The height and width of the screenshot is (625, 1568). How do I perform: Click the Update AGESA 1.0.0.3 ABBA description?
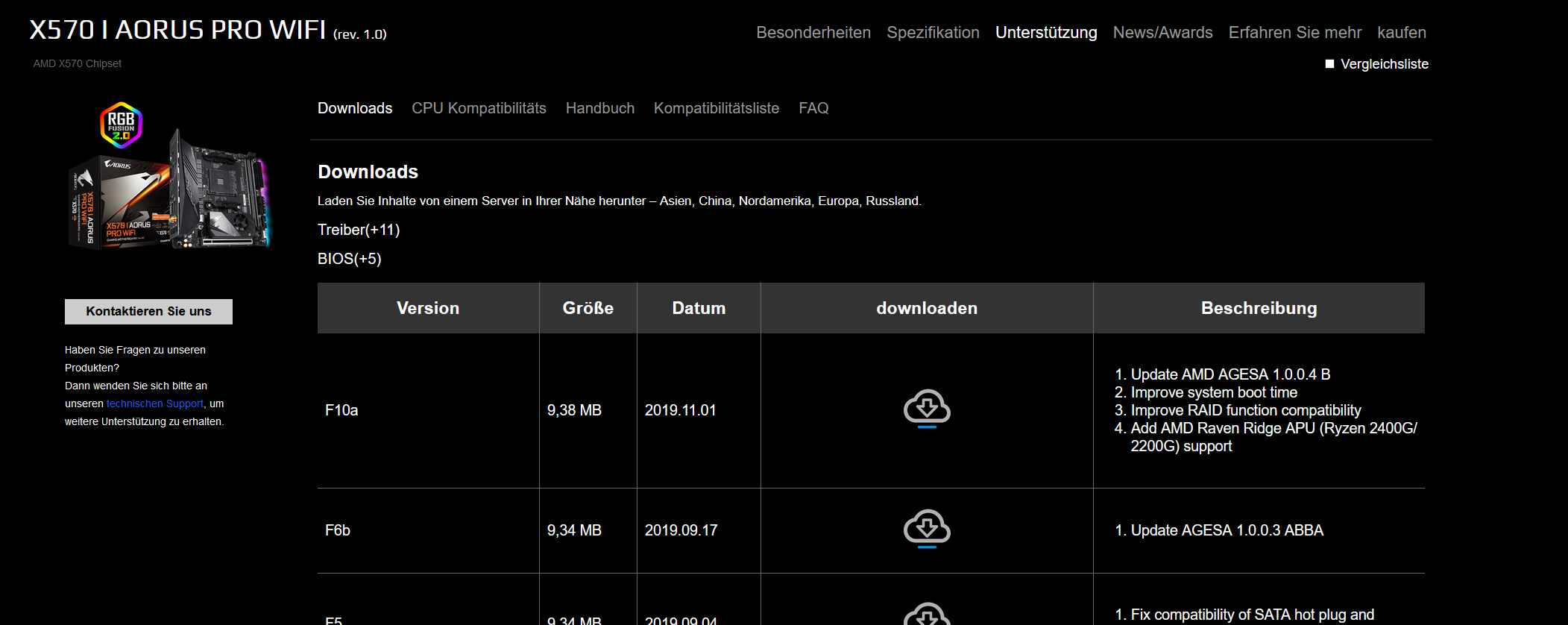tap(1227, 530)
